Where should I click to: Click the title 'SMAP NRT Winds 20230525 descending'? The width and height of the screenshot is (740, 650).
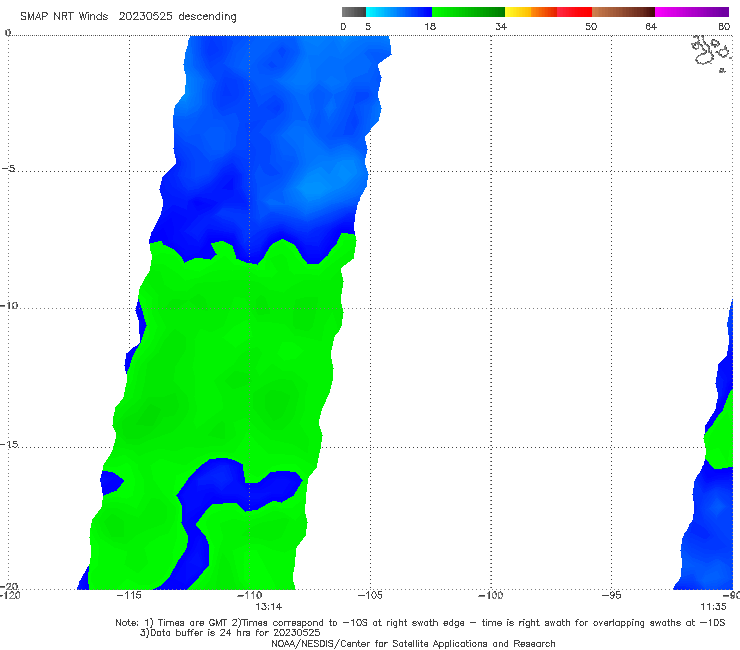pyautogui.click(x=128, y=16)
